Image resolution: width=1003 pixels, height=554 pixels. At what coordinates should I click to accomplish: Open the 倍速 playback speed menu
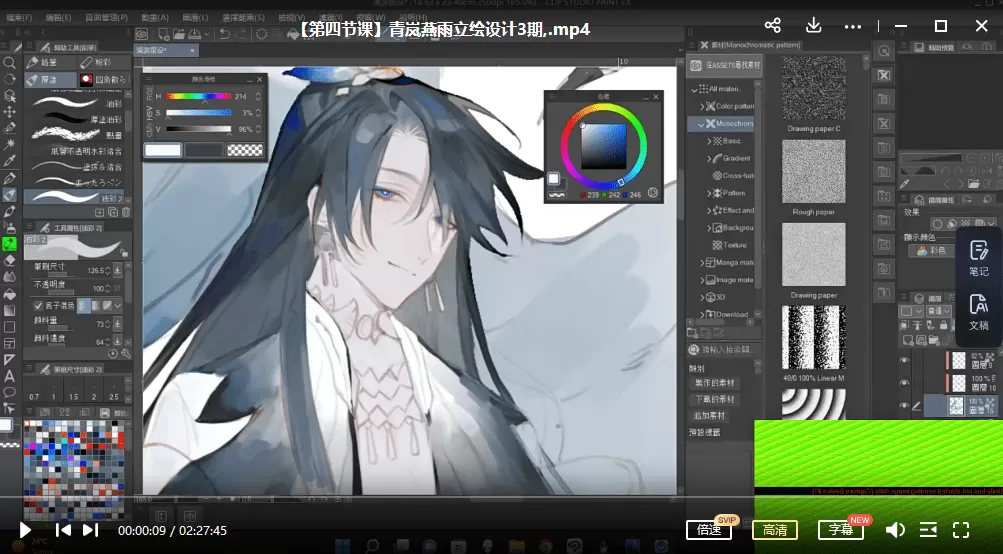point(709,530)
